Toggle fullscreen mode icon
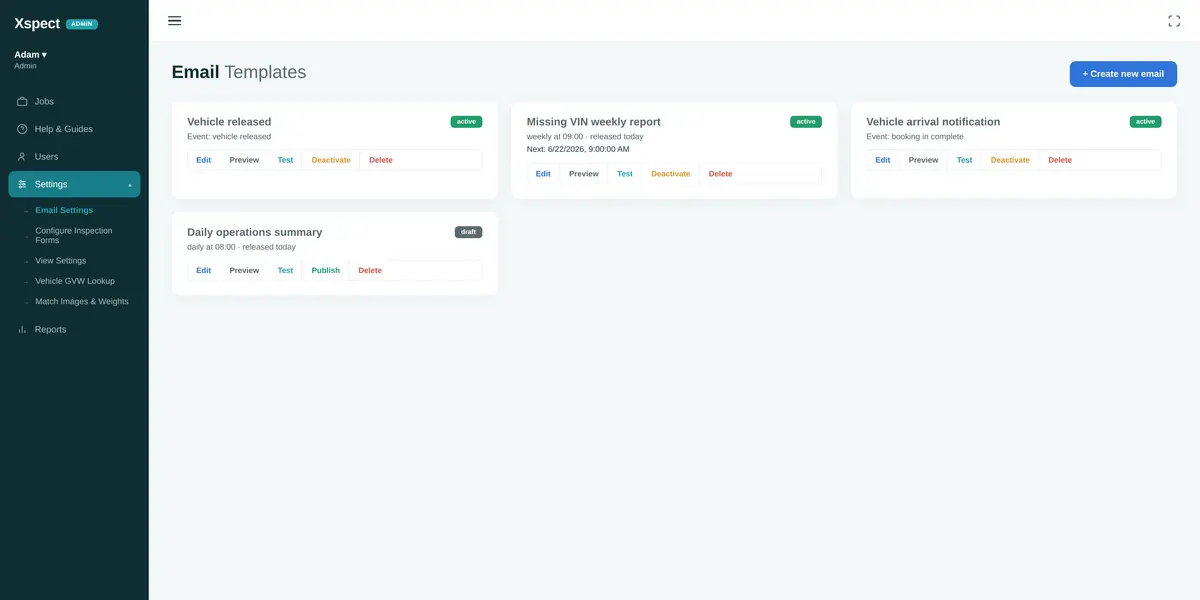Viewport: 1200px width, 600px height. tap(1174, 21)
